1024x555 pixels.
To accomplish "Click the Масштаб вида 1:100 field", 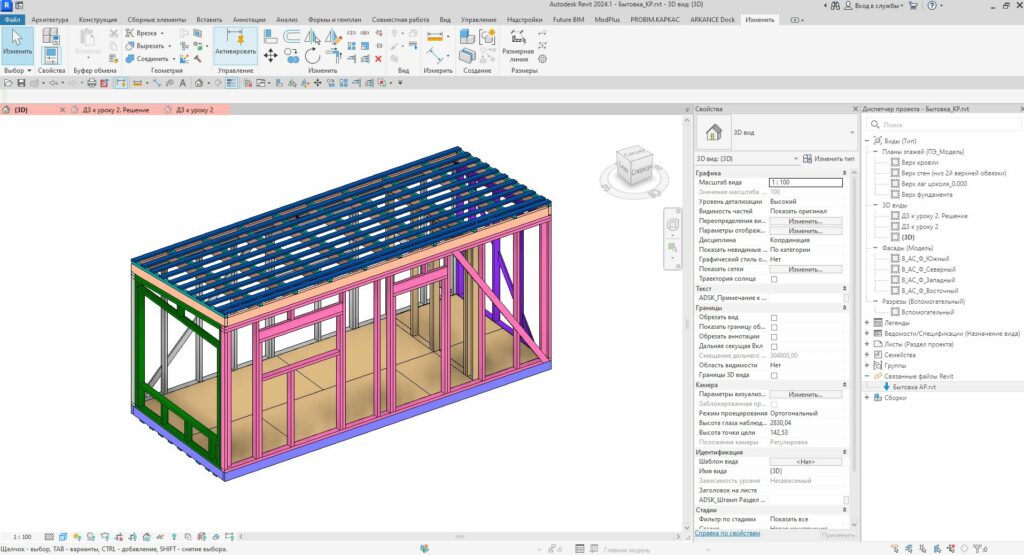I will (805, 183).
